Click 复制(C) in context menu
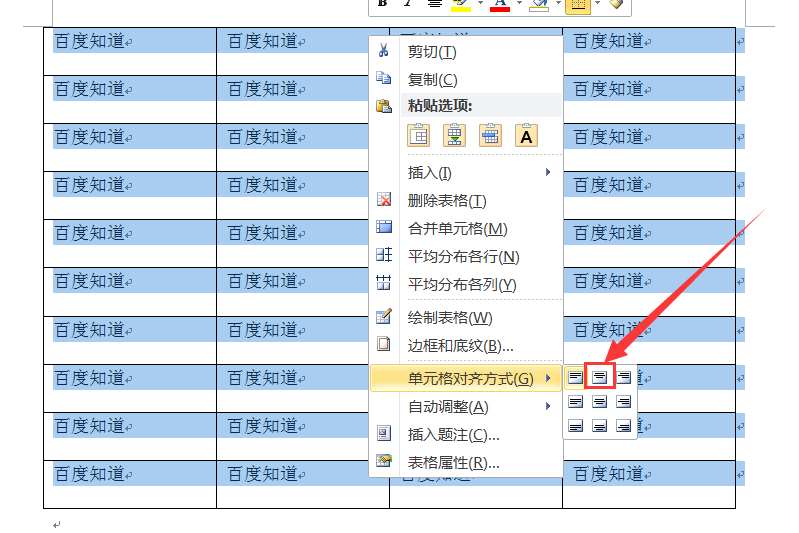799x533 pixels. [x=466, y=79]
